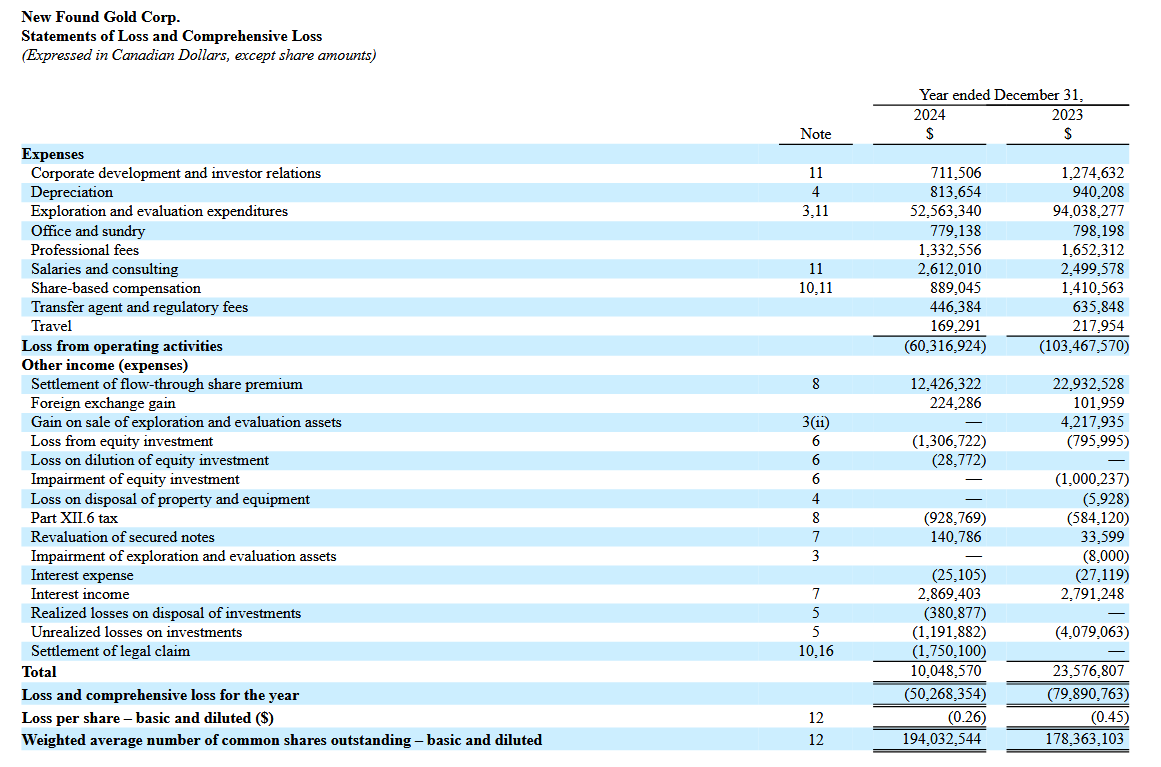Click the 2023 loss from operating activities (103,467,570)
Image resolution: width=1161 pixels, height=767 pixels.
click(x=1083, y=346)
